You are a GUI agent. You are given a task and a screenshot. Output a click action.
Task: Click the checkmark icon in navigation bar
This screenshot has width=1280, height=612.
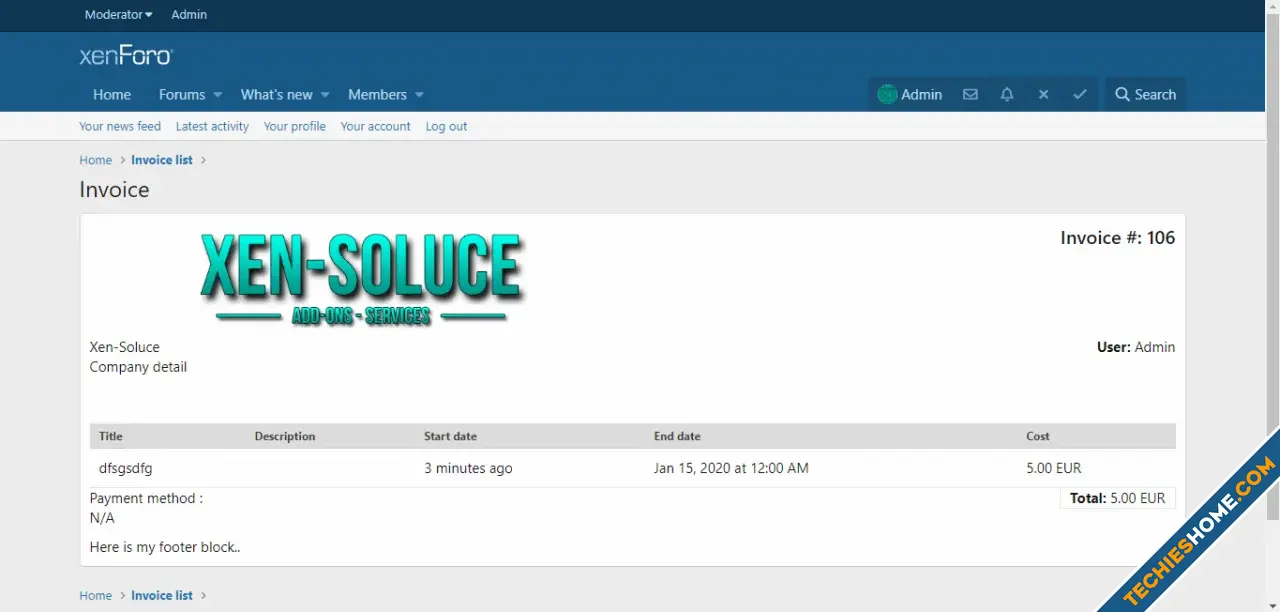[1080, 95]
